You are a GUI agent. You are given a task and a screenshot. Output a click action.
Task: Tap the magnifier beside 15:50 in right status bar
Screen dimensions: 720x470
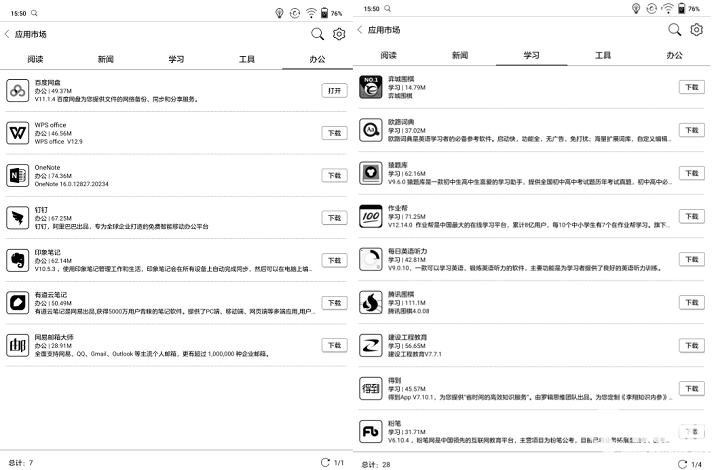pyautogui.click(x=388, y=8)
